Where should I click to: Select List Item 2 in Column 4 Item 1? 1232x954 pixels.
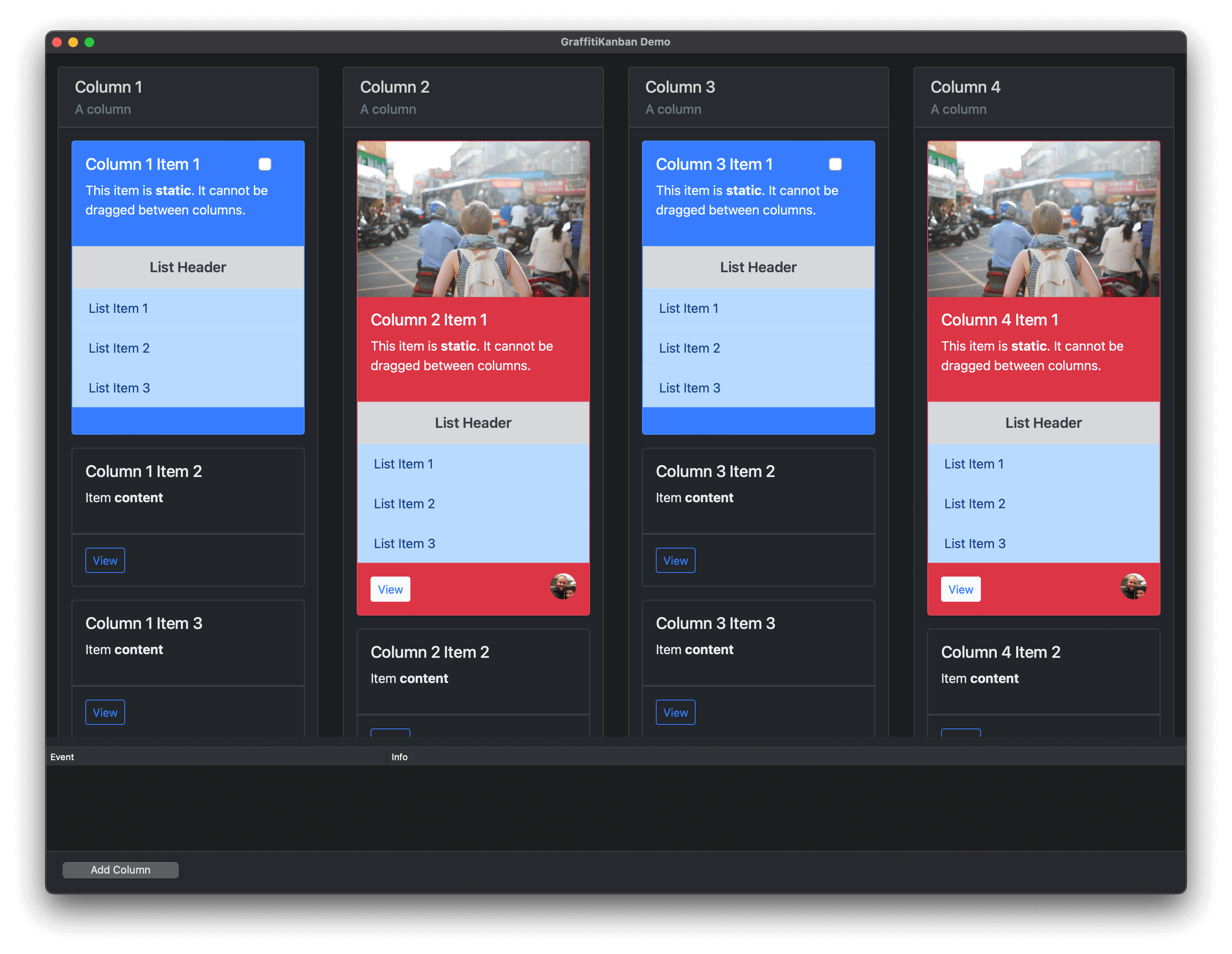pyautogui.click(x=1043, y=504)
